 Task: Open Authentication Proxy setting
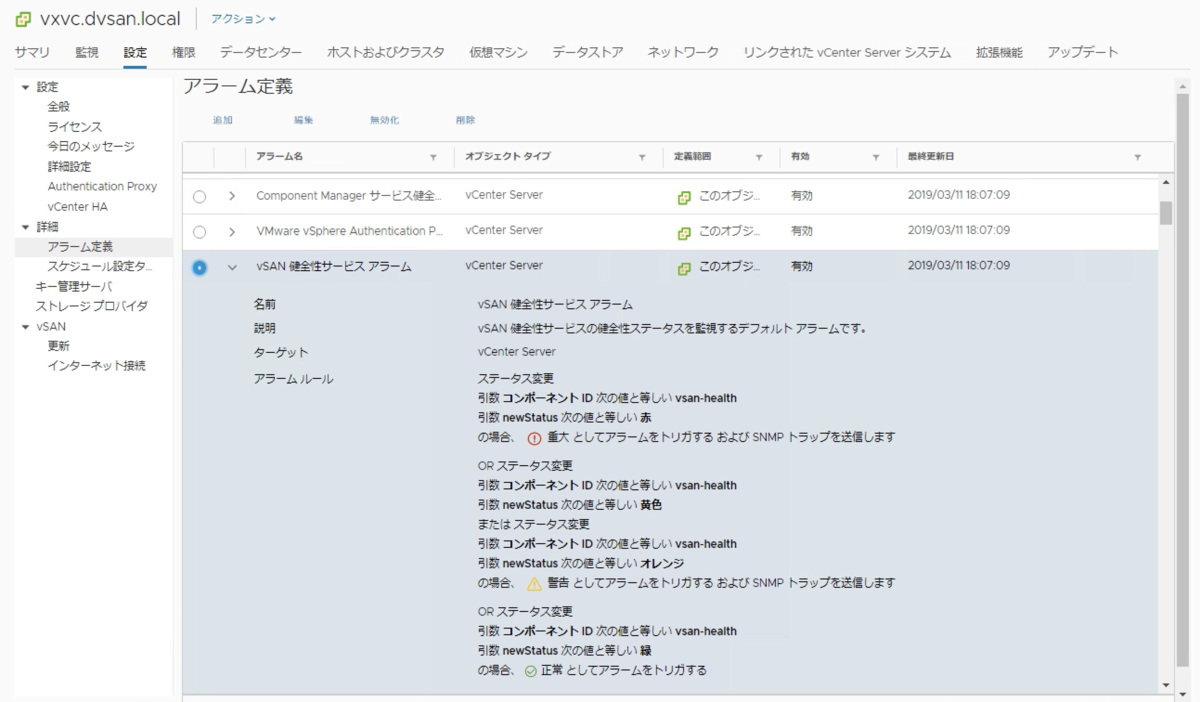click(x=102, y=187)
